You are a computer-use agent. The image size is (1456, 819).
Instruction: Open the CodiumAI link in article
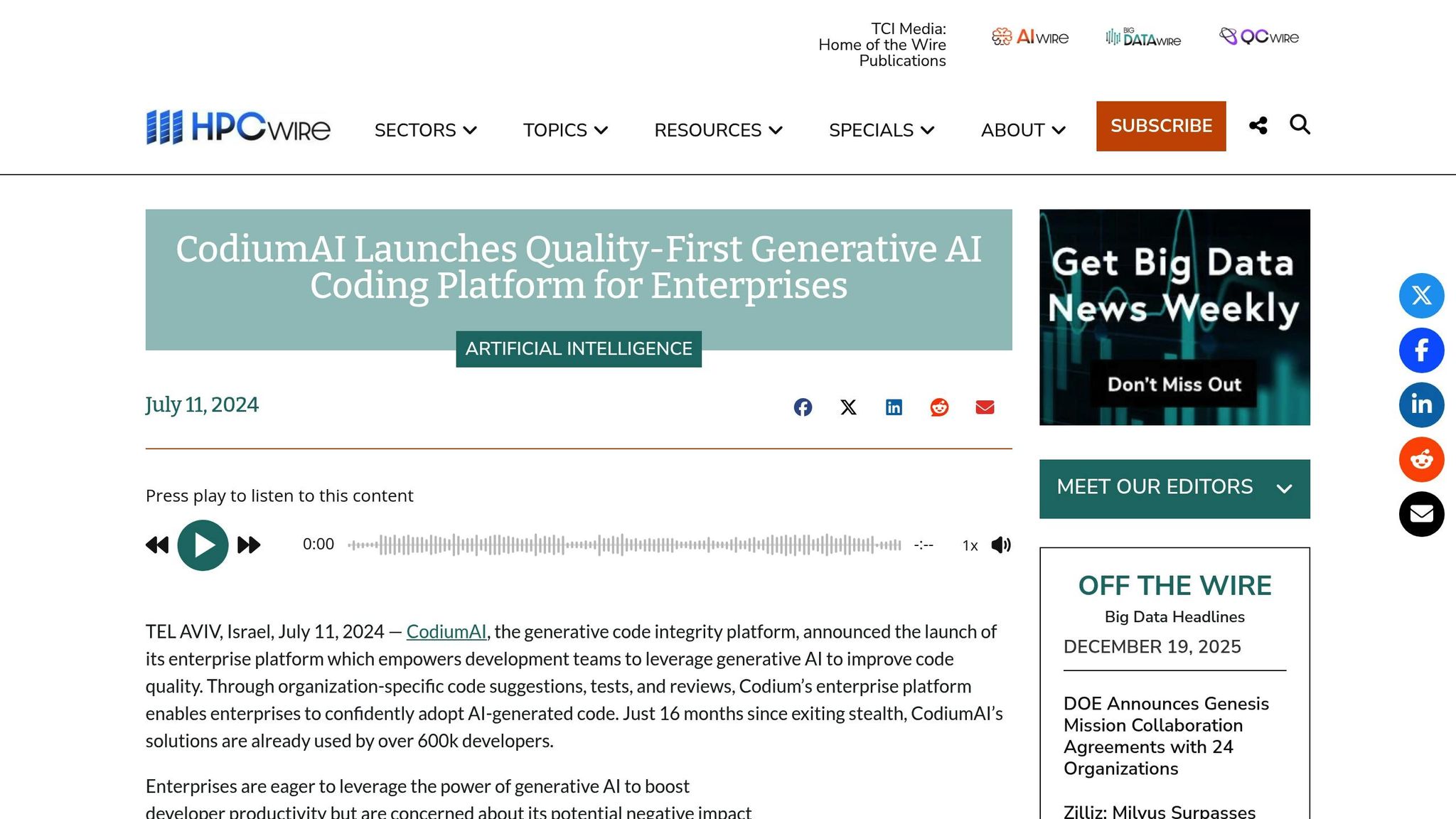[446, 631]
